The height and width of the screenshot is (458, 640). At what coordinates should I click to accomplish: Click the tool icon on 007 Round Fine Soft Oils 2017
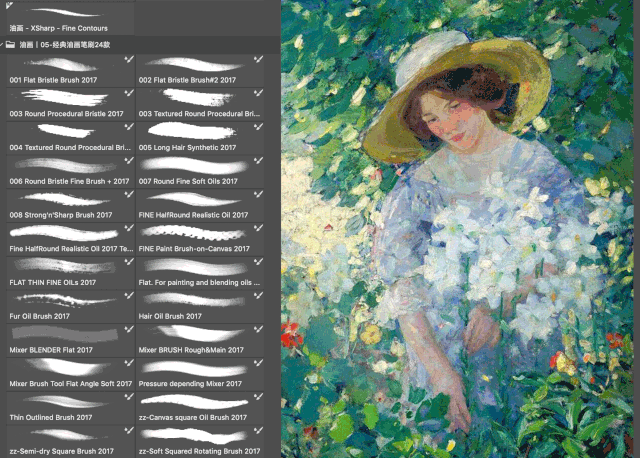pos(258,161)
